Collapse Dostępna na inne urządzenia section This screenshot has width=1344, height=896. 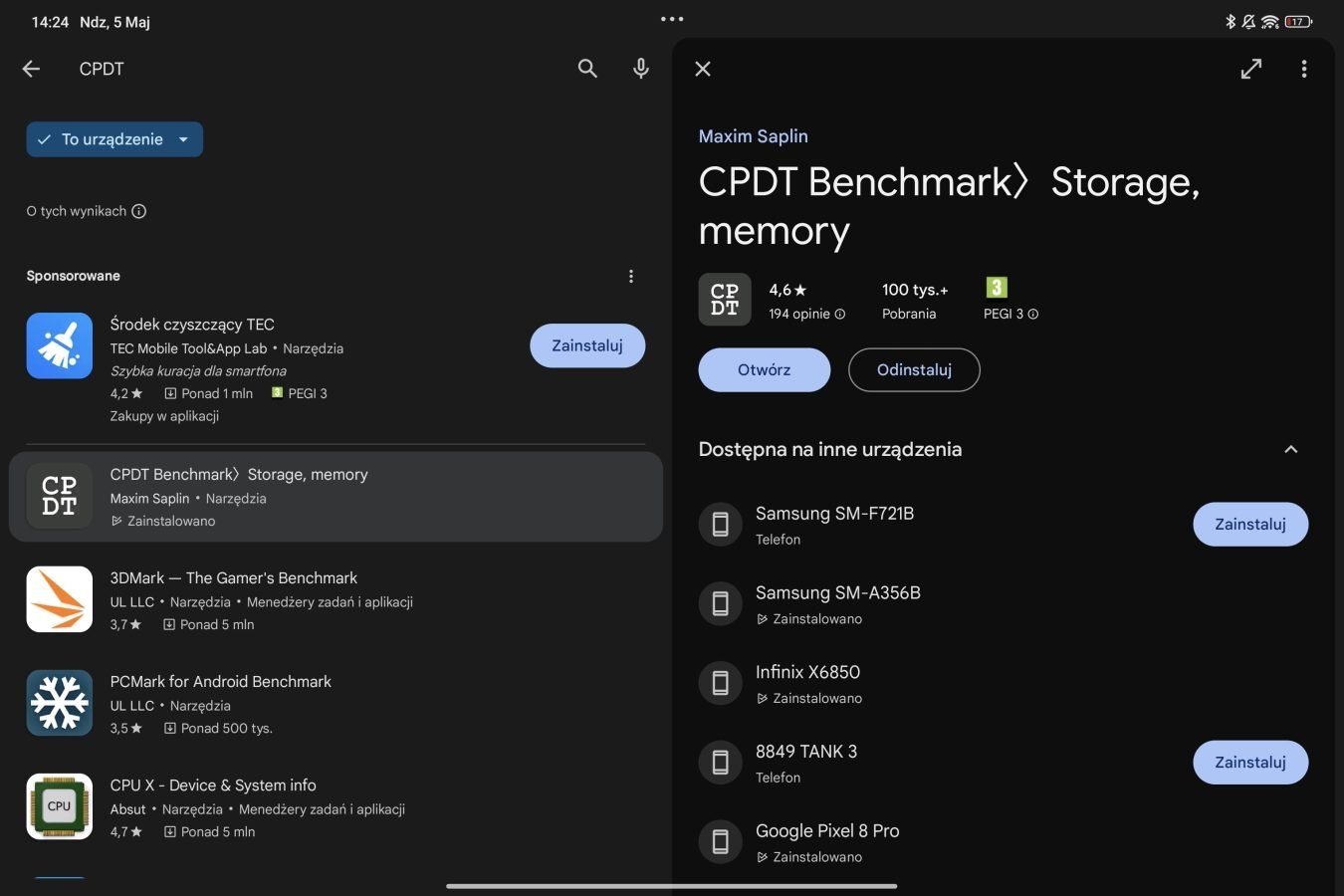pos(1291,449)
